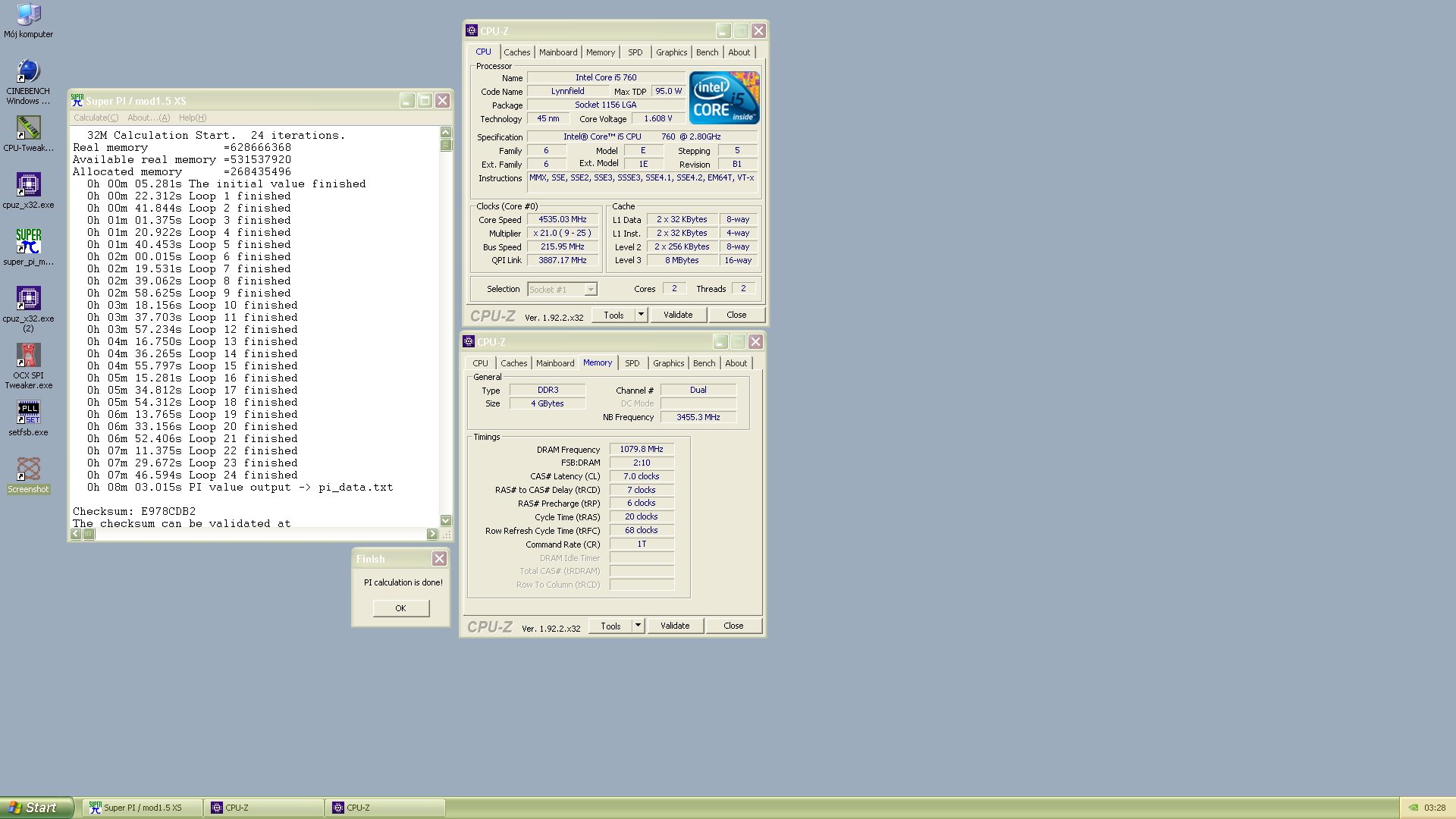Click Super PI horizontal scrollbar right arrow
This screenshot has height=819, width=1456.
[x=432, y=534]
